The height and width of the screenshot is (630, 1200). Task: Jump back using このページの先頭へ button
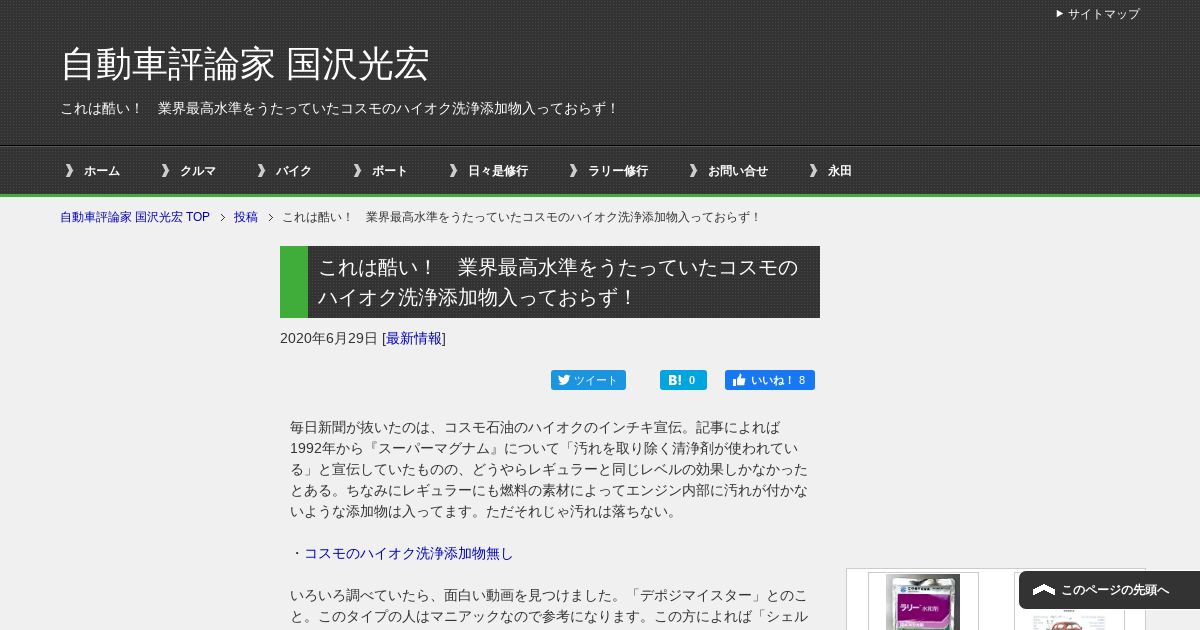pos(1109,590)
